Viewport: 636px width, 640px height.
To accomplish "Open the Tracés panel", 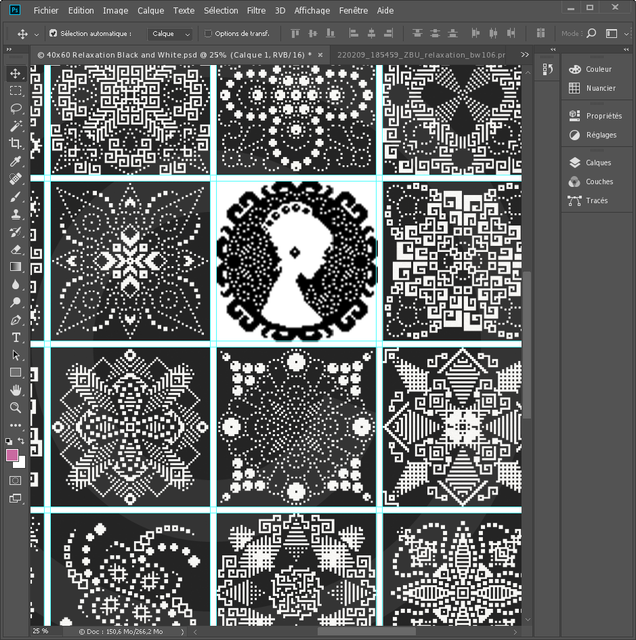I will [x=588, y=200].
